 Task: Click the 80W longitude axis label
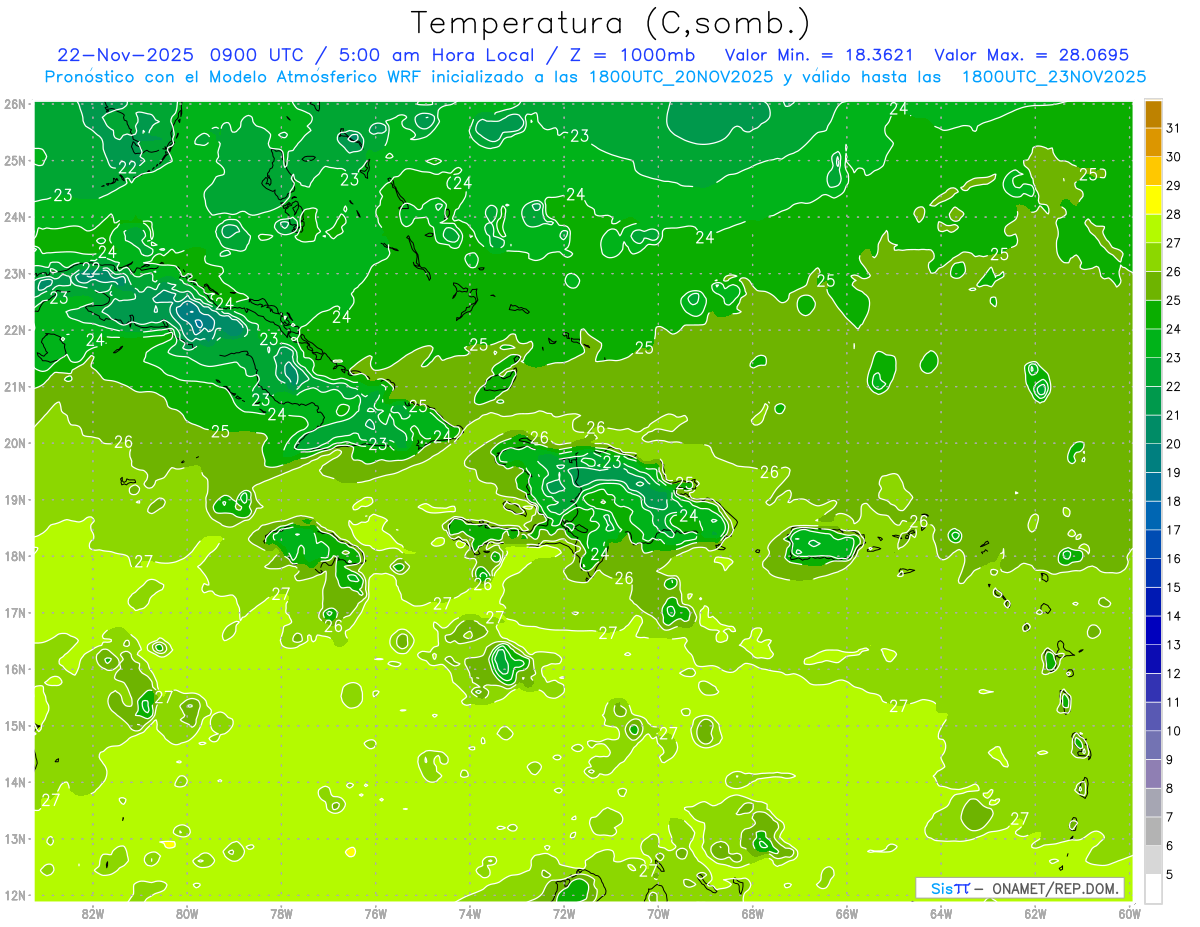coord(187,912)
